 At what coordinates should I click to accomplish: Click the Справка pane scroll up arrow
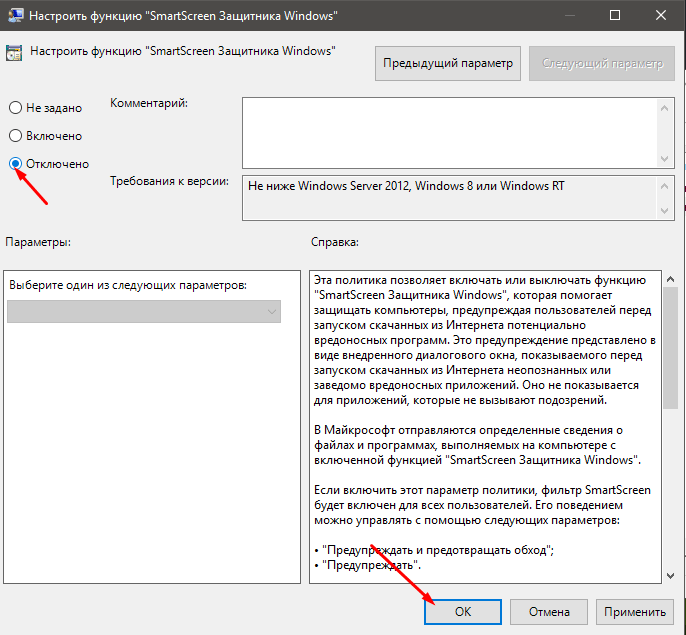point(670,279)
